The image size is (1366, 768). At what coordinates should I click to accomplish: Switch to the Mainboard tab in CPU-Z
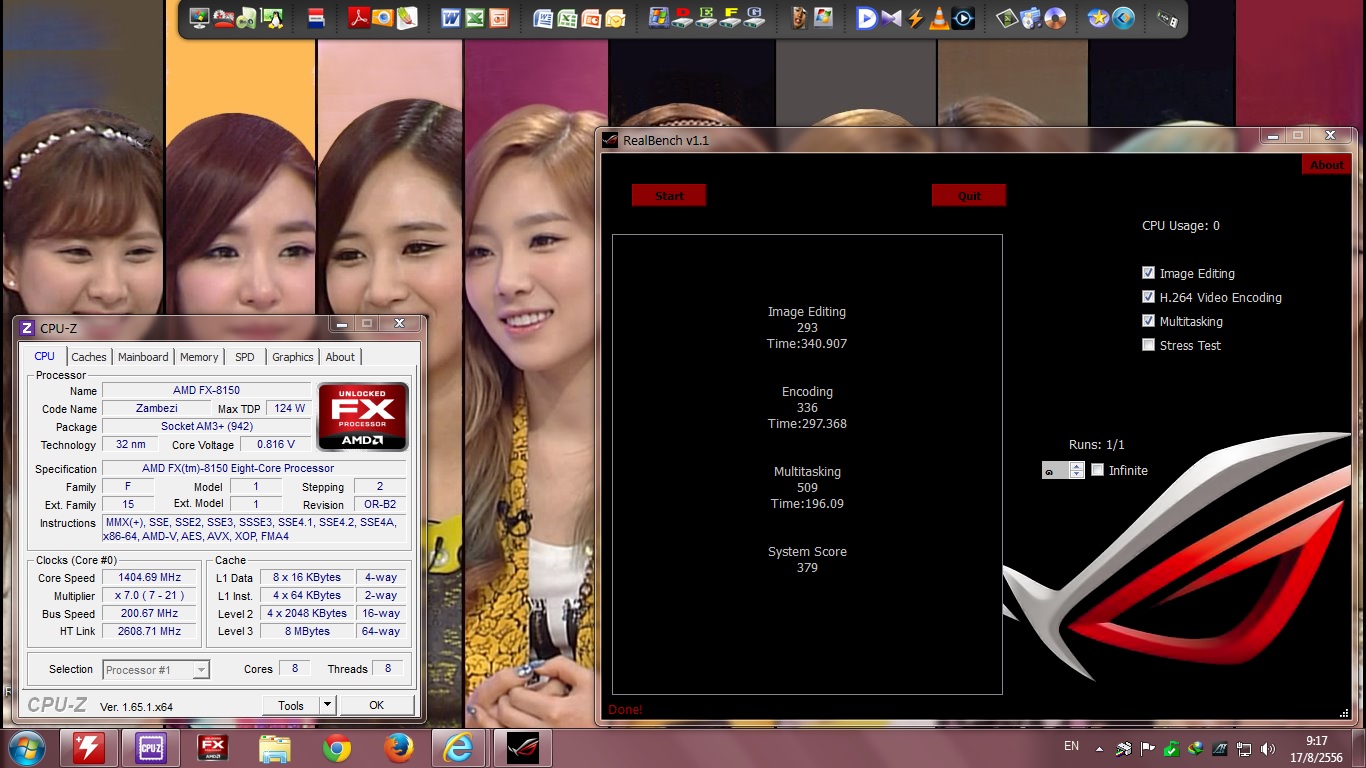(x=143, y=357)
